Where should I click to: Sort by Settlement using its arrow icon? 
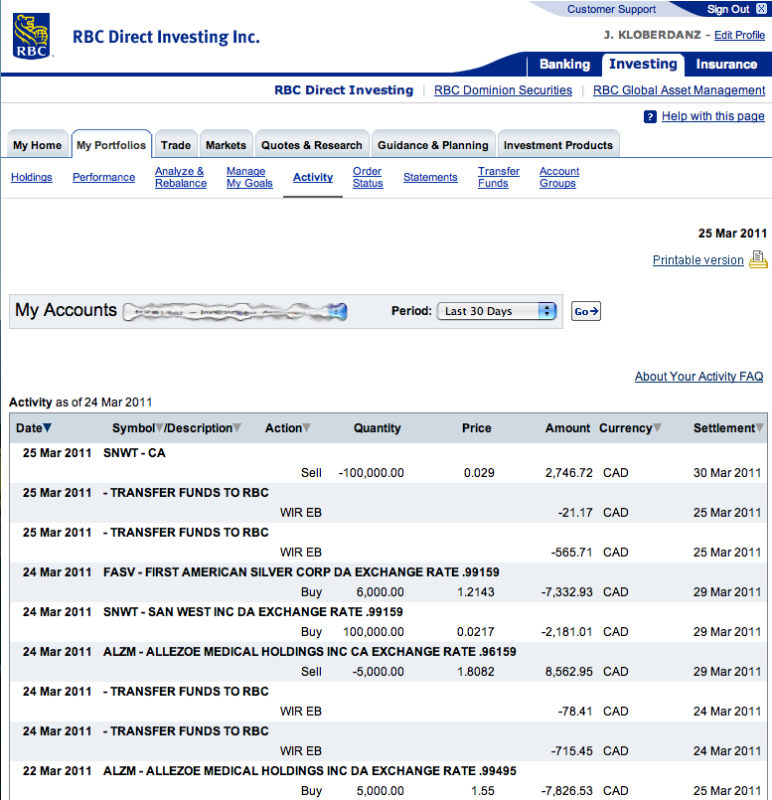click(760, 428)
